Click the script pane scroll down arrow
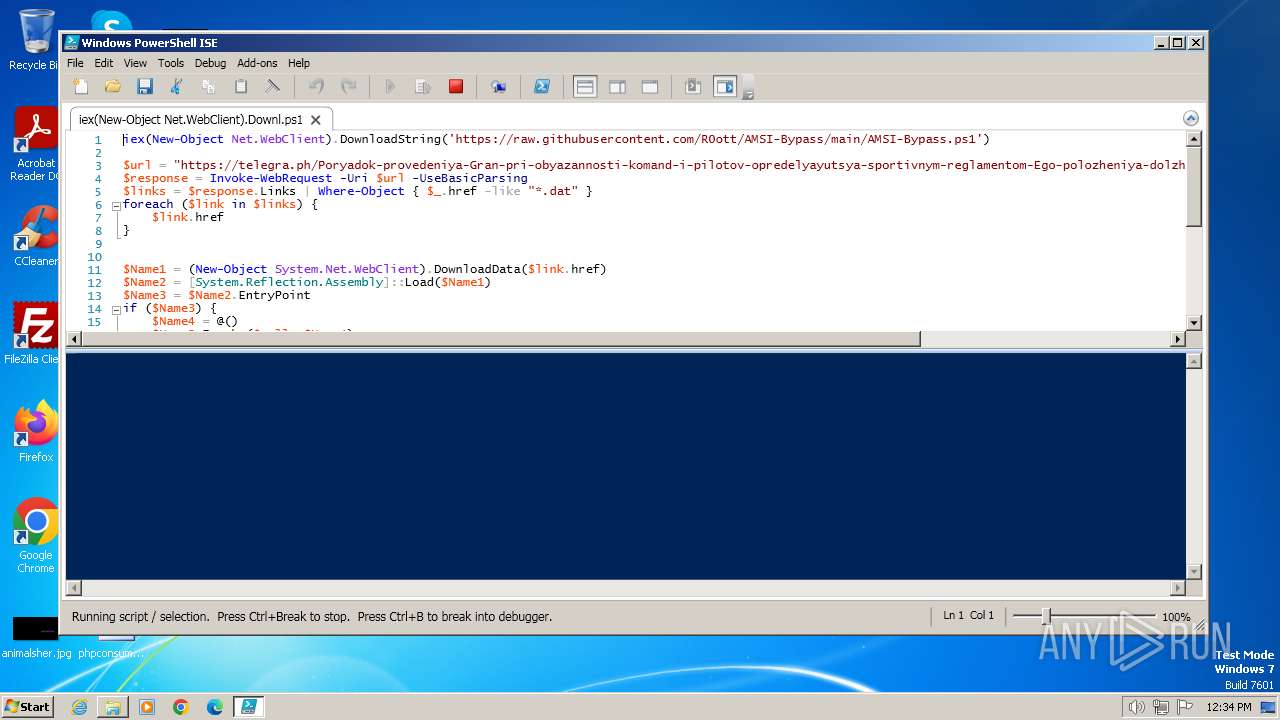This screenshot has height=720, width=1280. click(x=1193, y=323)
